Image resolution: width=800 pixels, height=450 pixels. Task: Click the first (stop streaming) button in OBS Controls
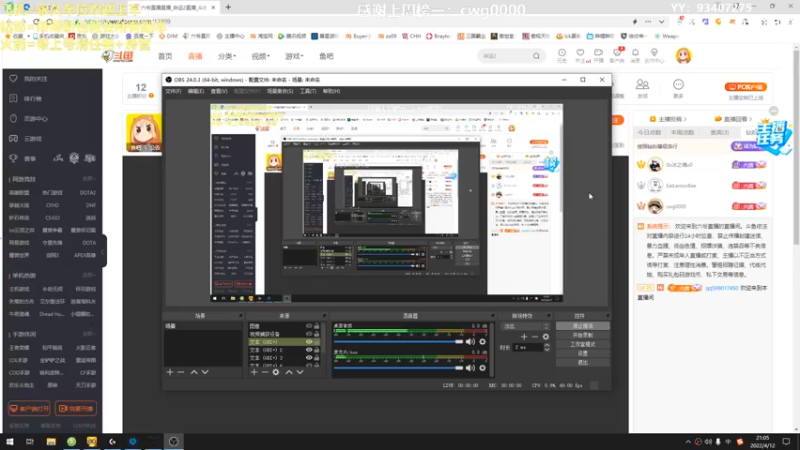583,326
